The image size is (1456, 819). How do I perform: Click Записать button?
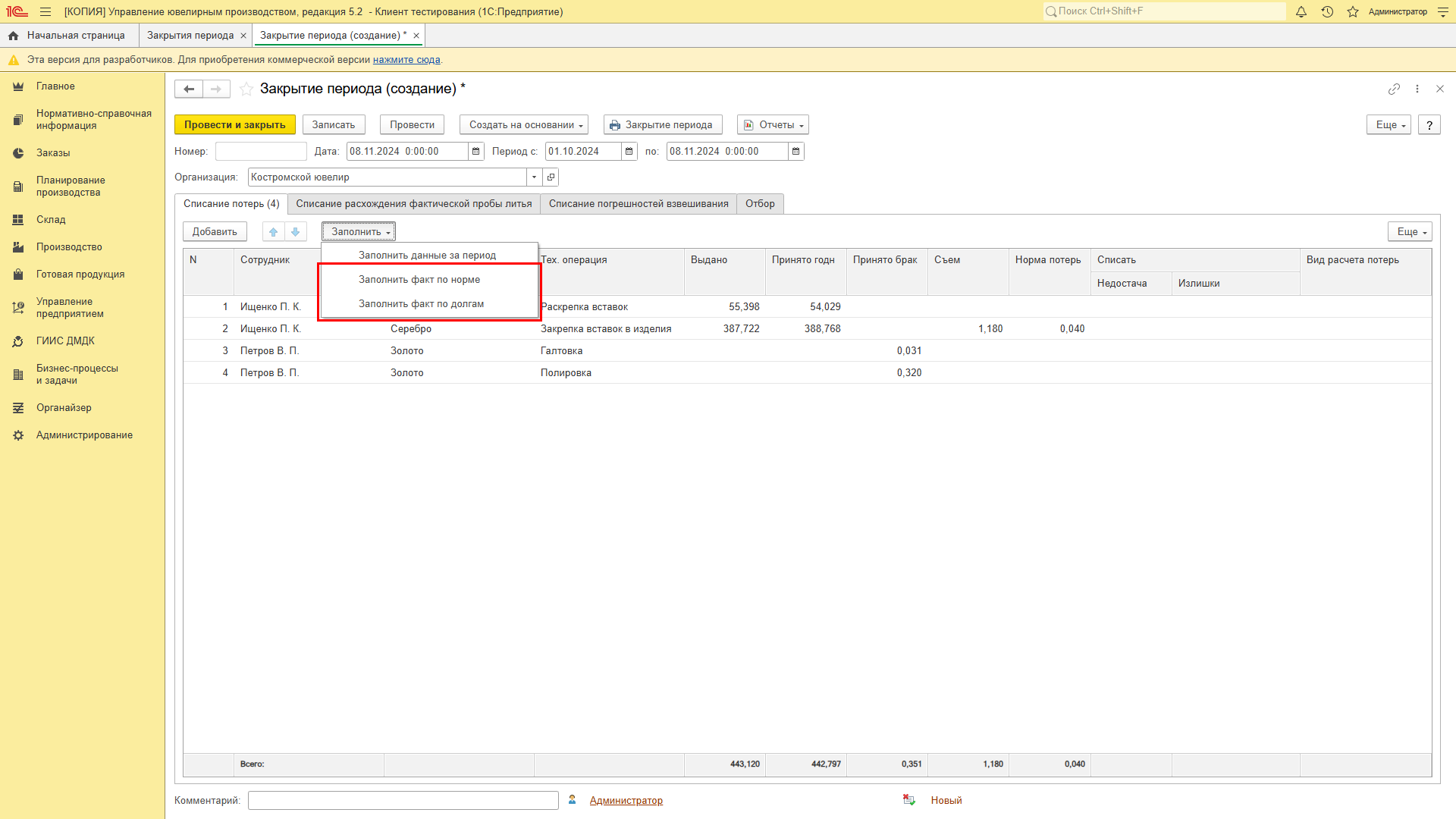pyautogui.click(x=334, y=125)
